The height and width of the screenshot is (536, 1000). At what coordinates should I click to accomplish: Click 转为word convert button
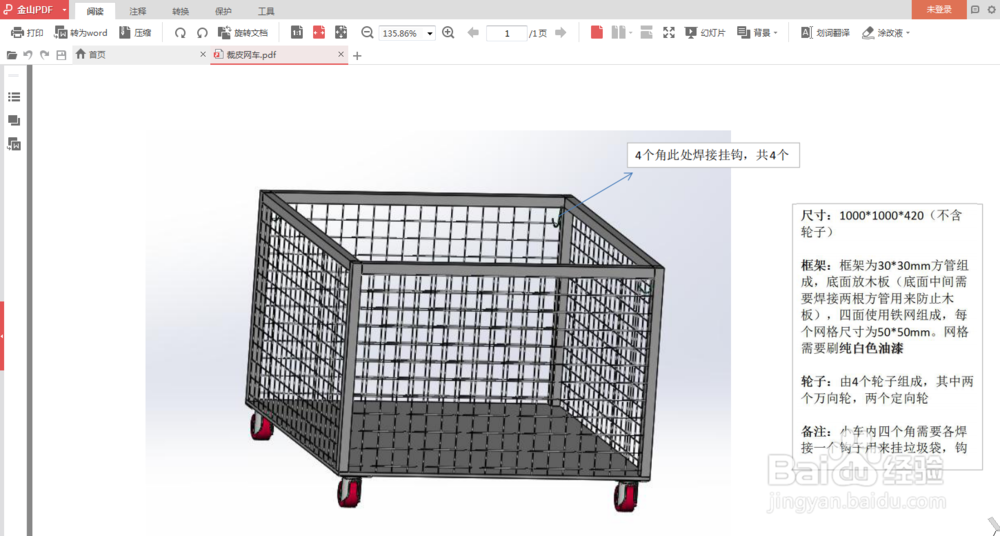click(81, 33)
